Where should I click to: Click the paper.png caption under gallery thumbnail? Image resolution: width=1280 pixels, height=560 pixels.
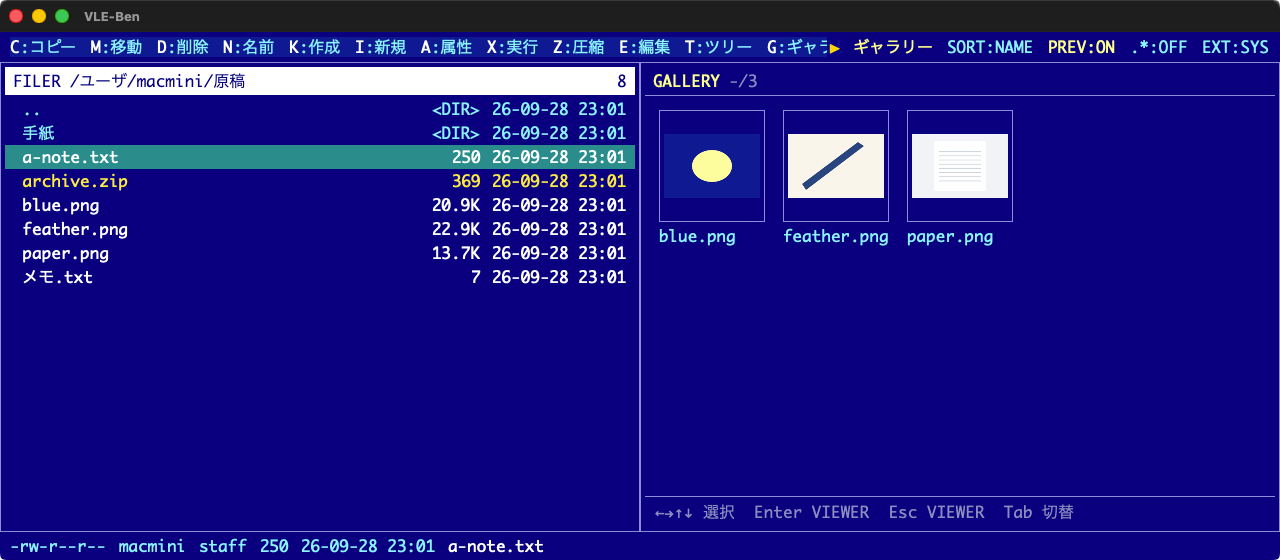coord(950,237)
